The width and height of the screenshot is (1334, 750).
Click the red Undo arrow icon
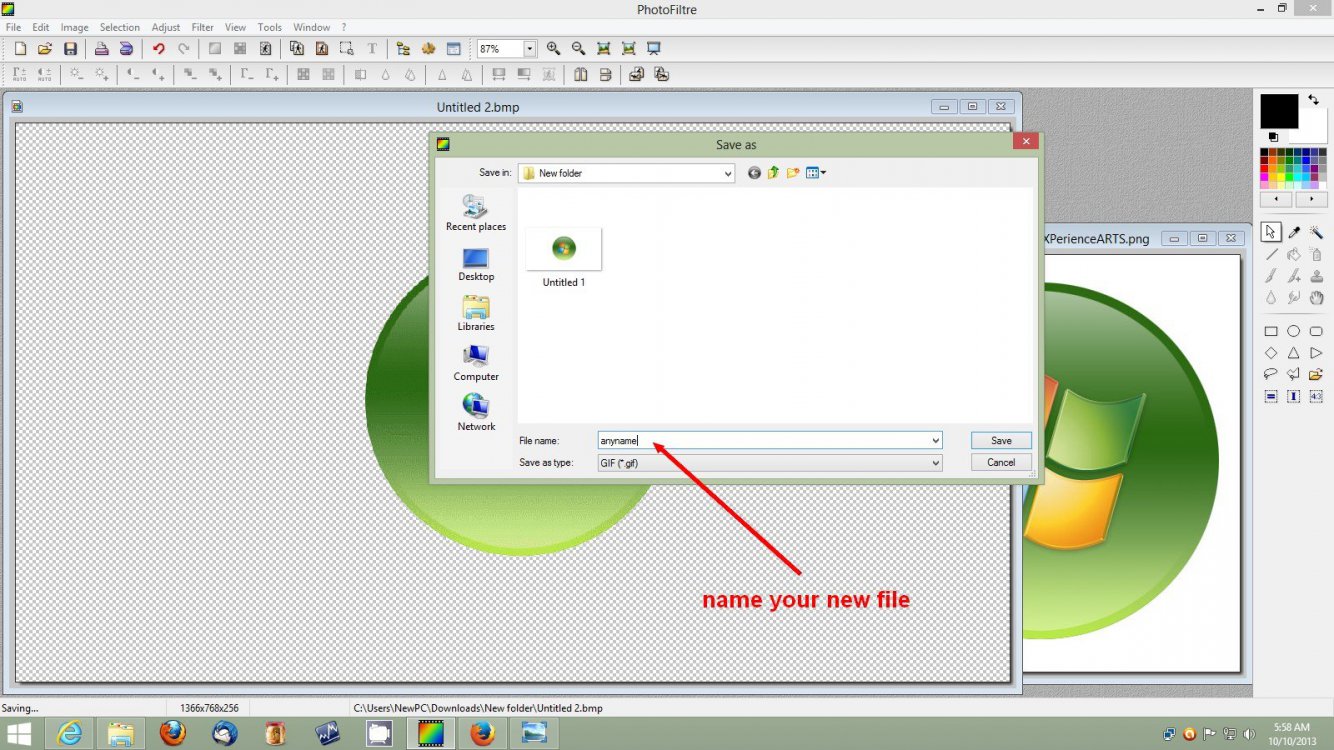[x=158, y=48]
